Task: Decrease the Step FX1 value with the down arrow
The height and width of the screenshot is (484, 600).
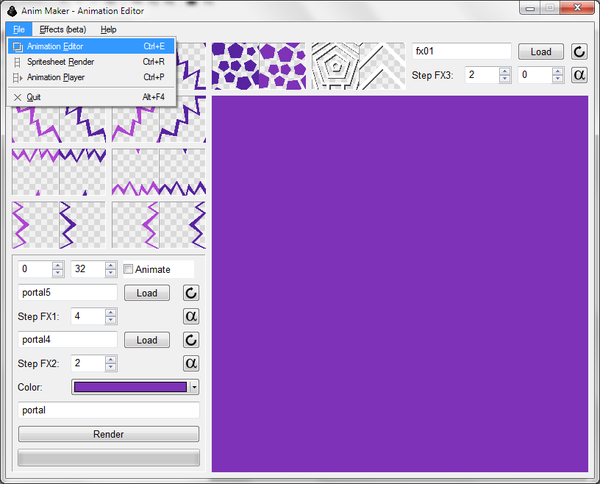Action: coord(111,320)
